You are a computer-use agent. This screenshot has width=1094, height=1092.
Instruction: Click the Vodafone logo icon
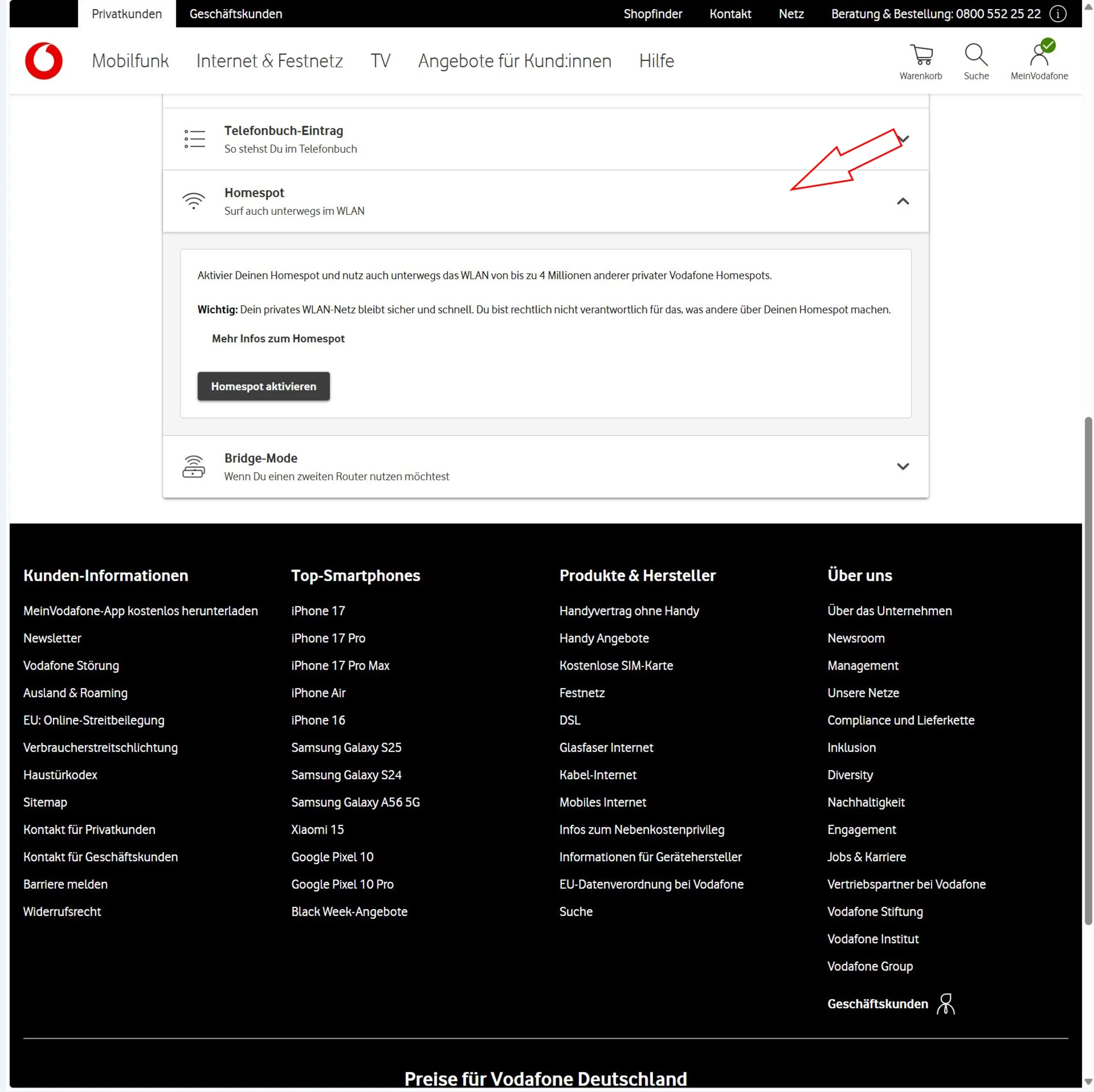point(44,61)
